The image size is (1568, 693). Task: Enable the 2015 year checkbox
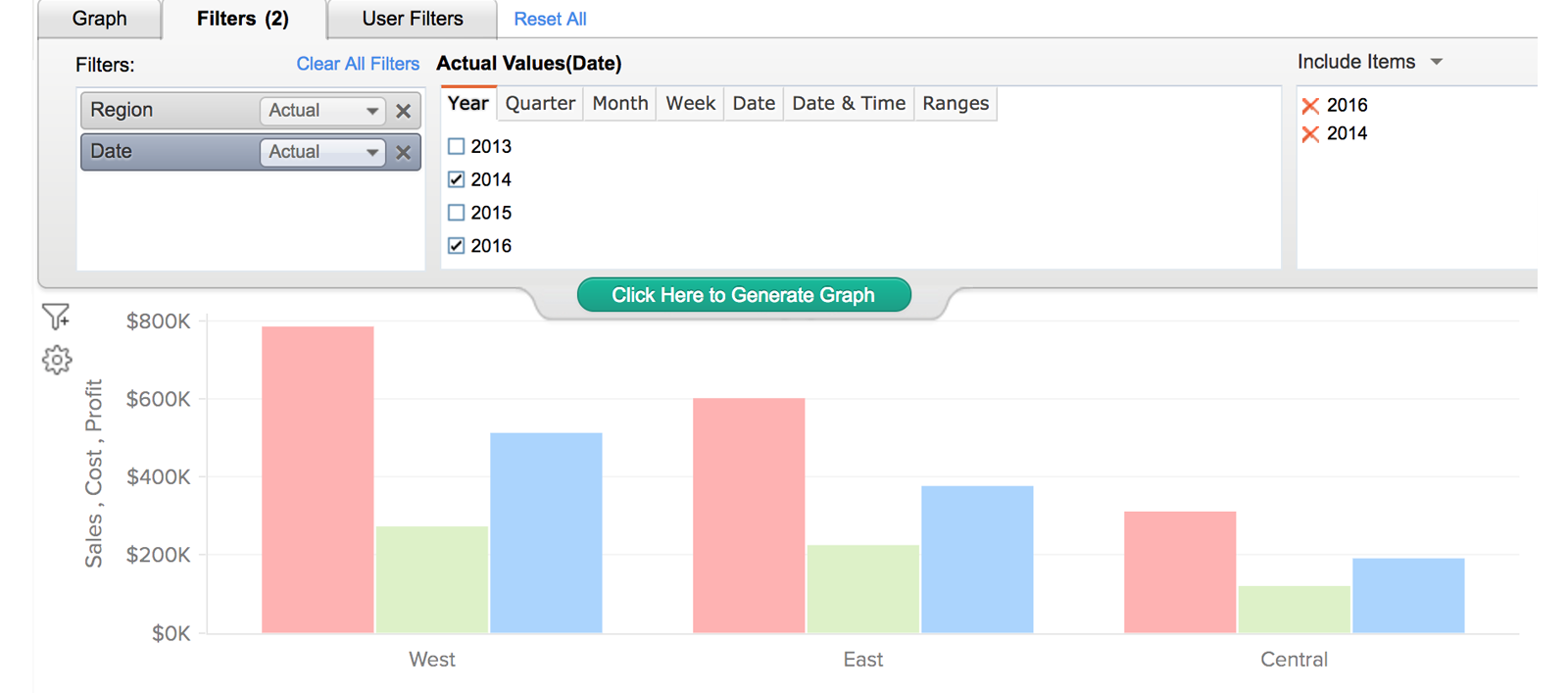pyautogui.click(x=457, y=213)
